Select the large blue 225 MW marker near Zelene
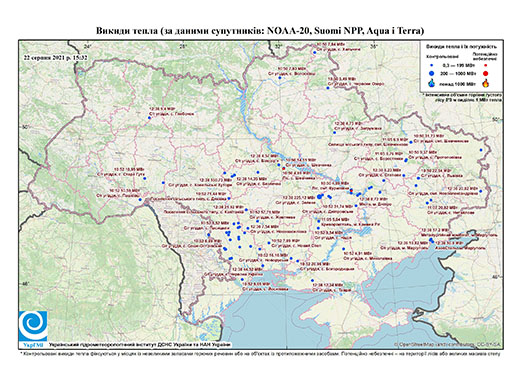The height and width of the screenshot is (368, 520). (x=319, y=197)
